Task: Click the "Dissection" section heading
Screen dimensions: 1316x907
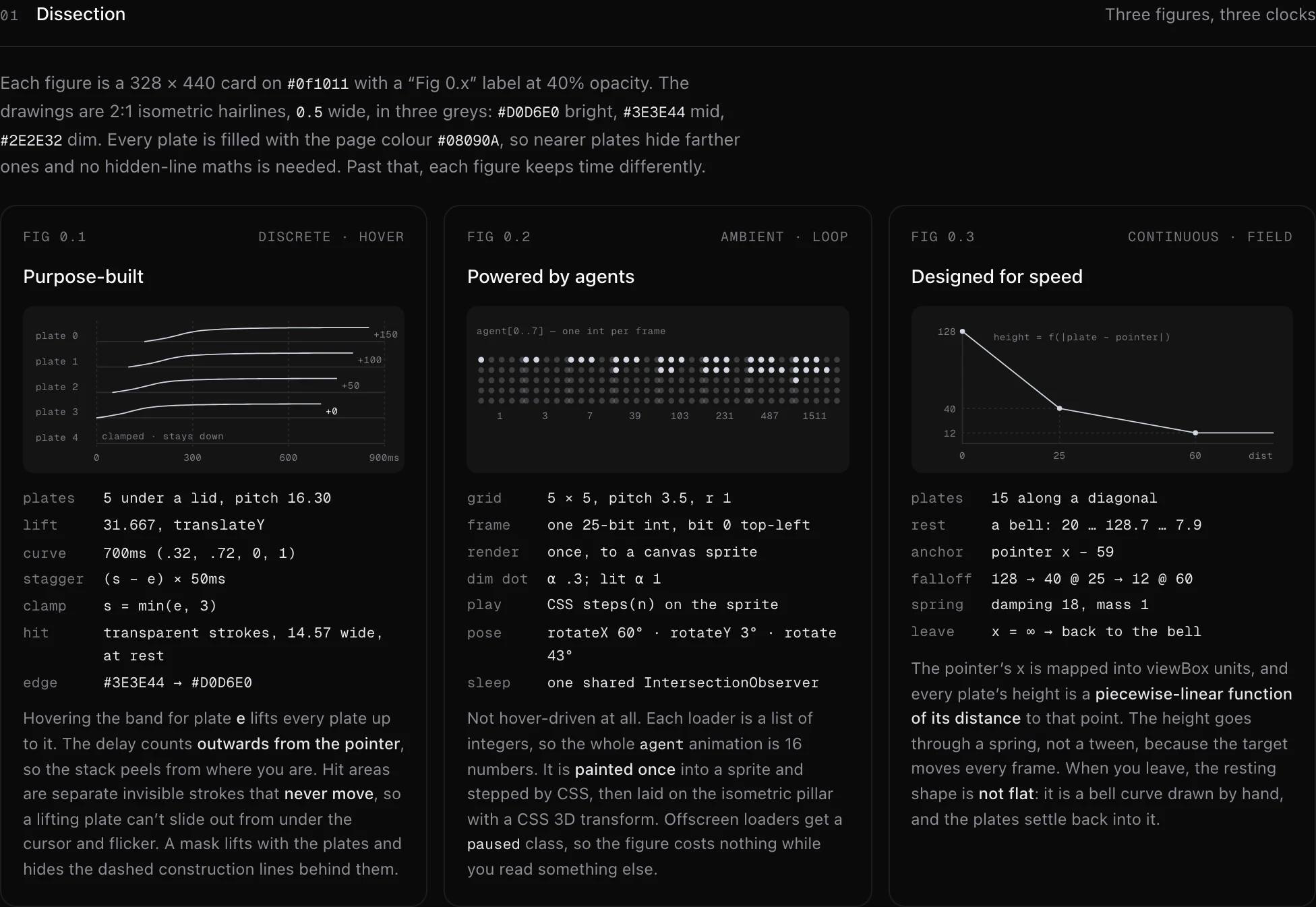Action: click(x=81, y=14)
